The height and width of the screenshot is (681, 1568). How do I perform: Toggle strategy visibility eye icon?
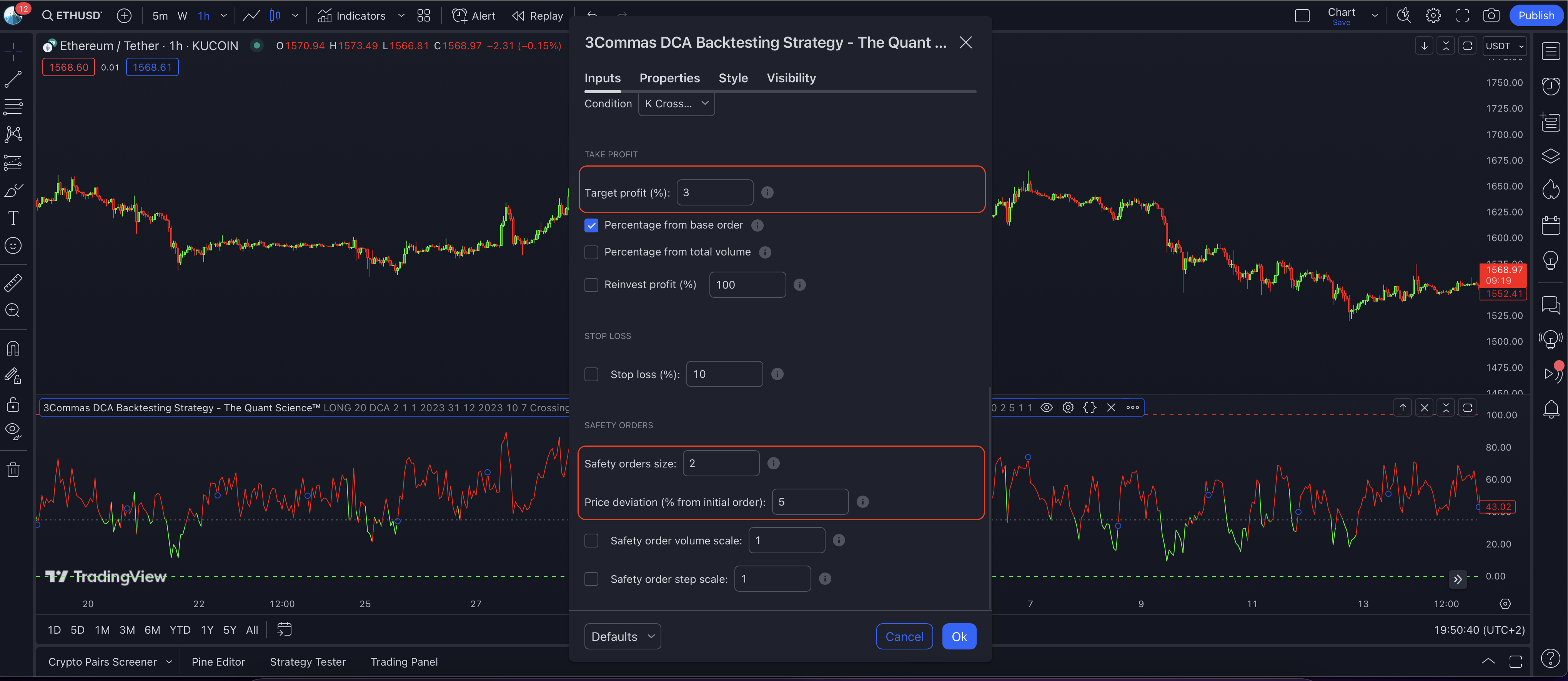pos(1046,407)
